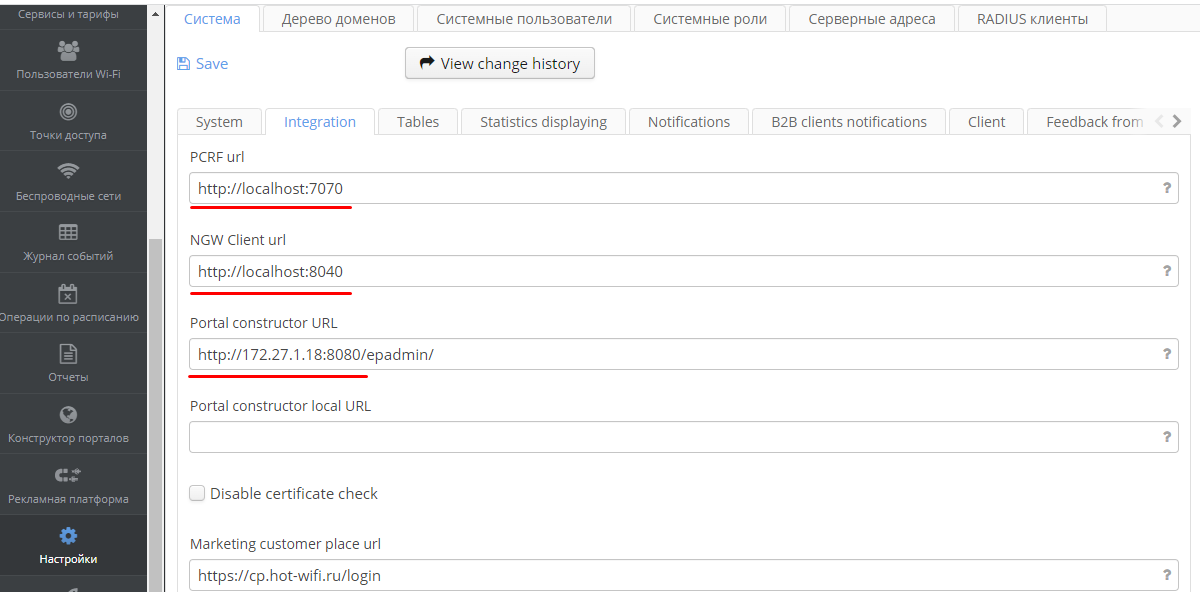
Task: Open the scheduled operations calendar icon
Action: click(x=68, y=293)
